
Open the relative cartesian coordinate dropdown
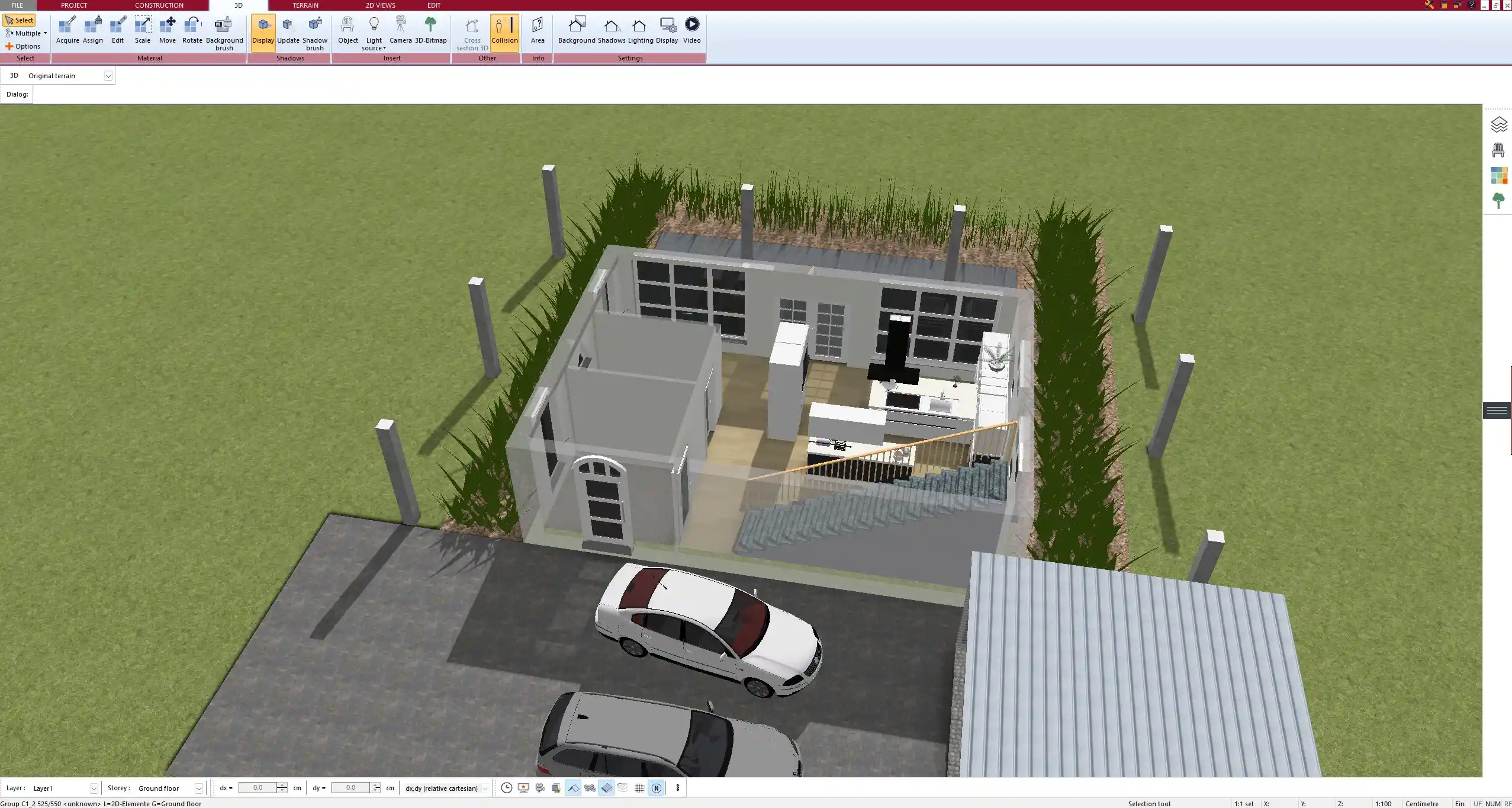tap(486, 788)
